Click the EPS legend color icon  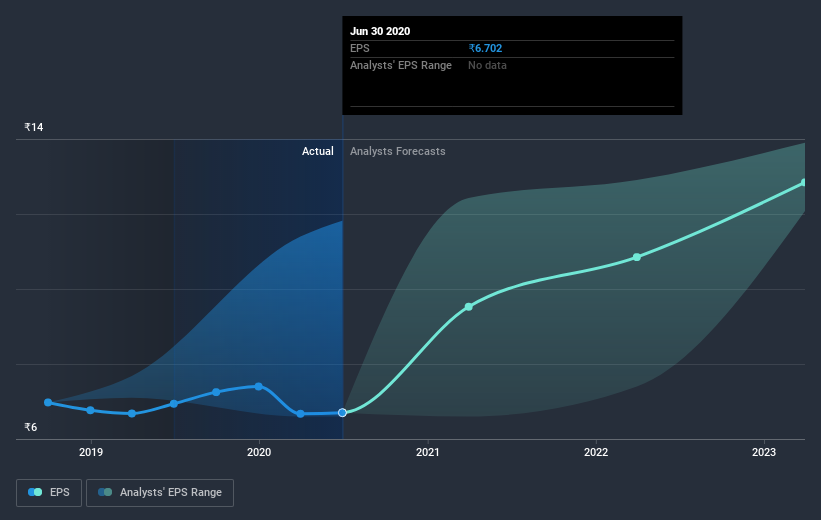(35, 492)
